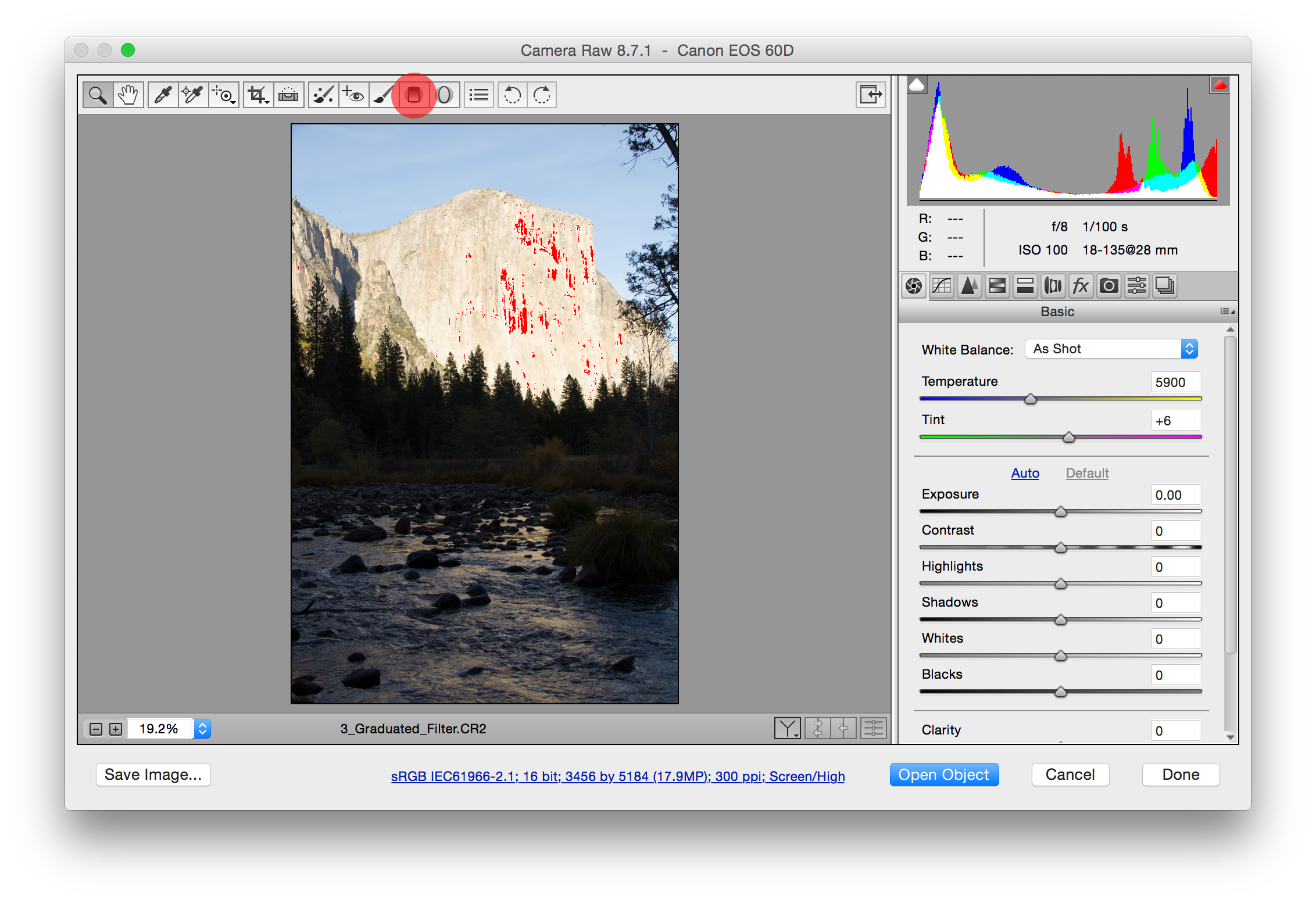Switch to the Tone Curve tab
The width and height of the screenshot is (1316, 903).
tap(941, 286)
